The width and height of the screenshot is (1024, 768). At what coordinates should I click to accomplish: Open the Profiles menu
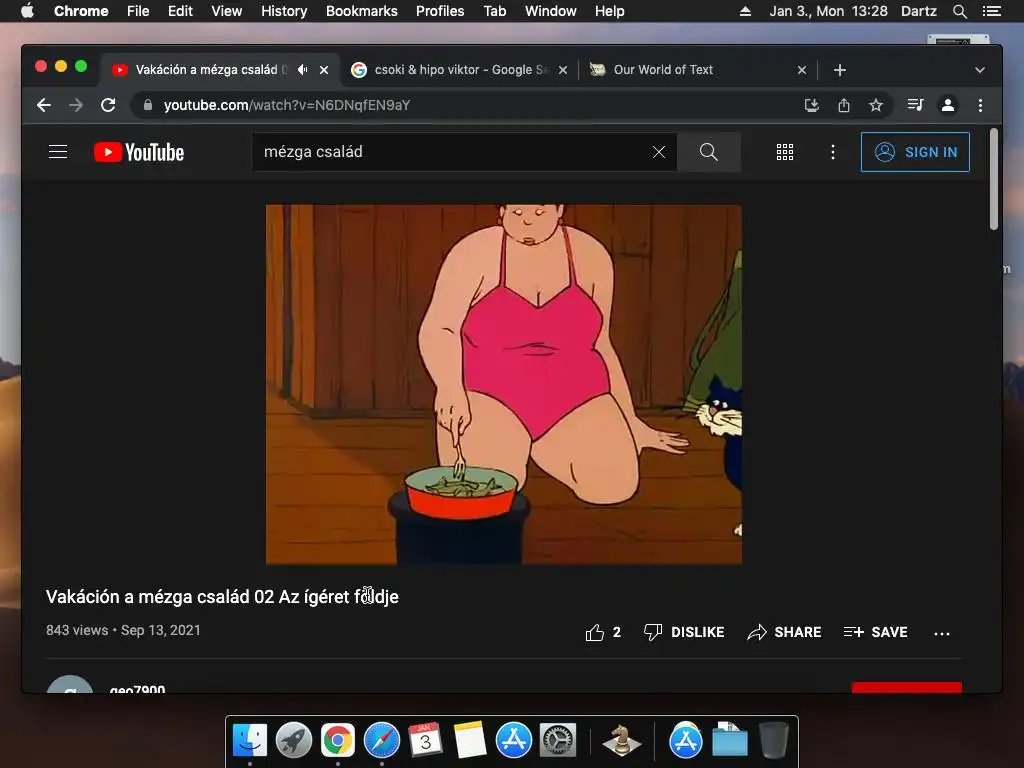click(440, 11)
